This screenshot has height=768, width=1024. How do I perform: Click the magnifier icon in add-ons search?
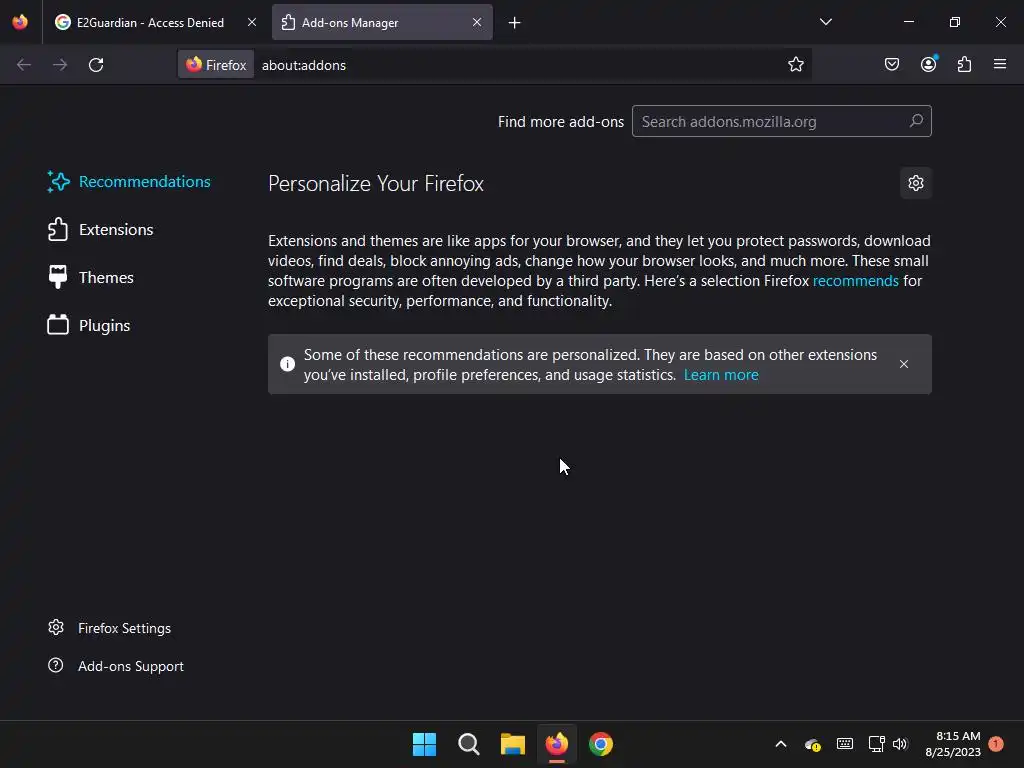(916, 121)
